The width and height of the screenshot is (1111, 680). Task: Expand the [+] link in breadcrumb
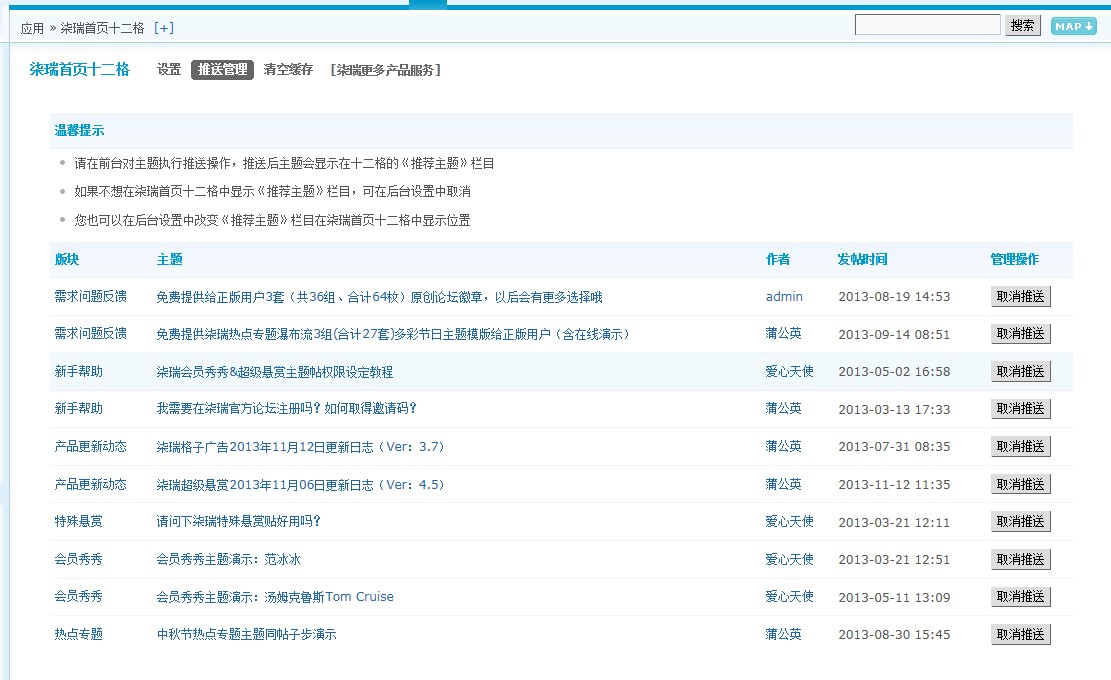pos(163,28)
